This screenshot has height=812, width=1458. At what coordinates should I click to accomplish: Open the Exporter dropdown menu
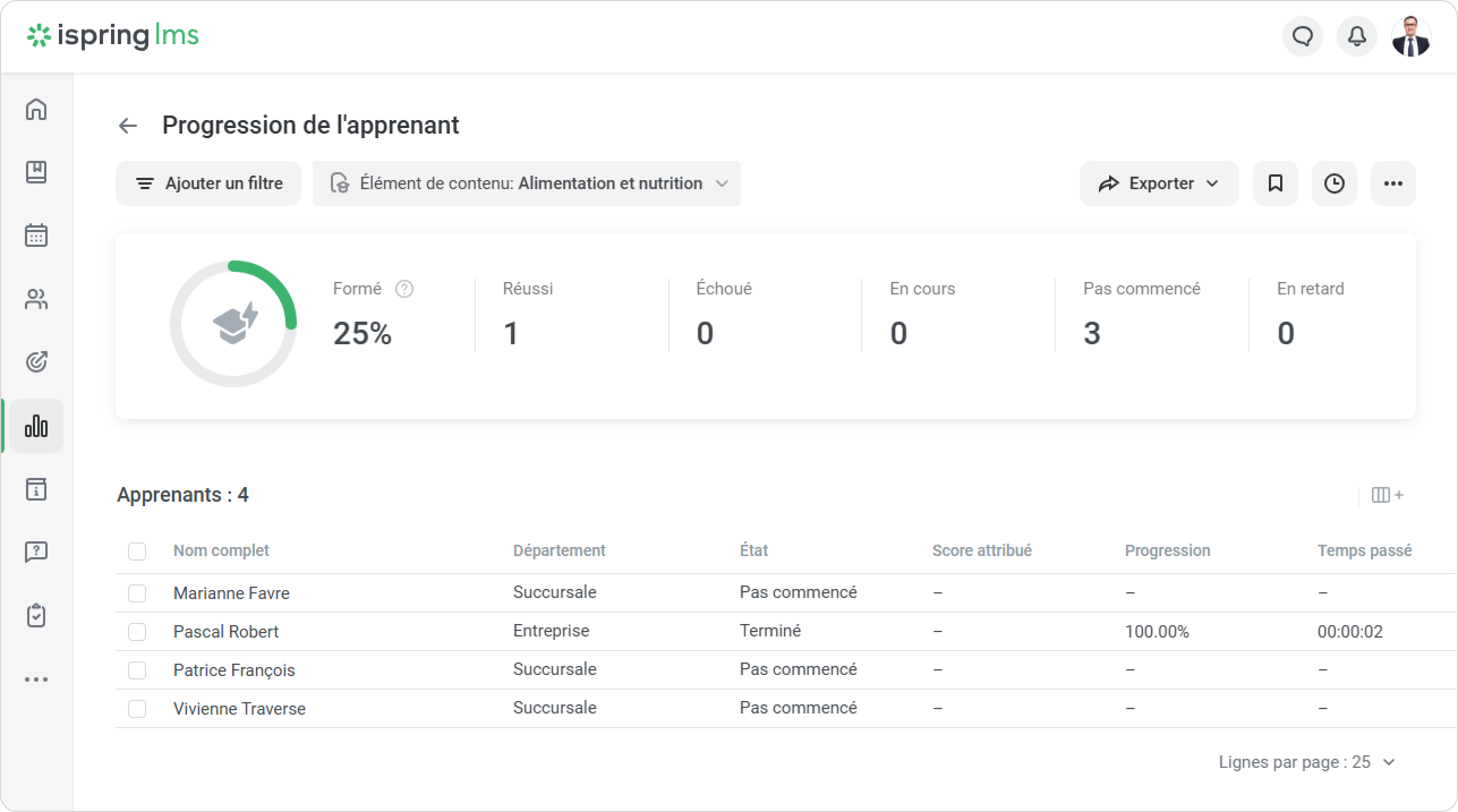1158,183
